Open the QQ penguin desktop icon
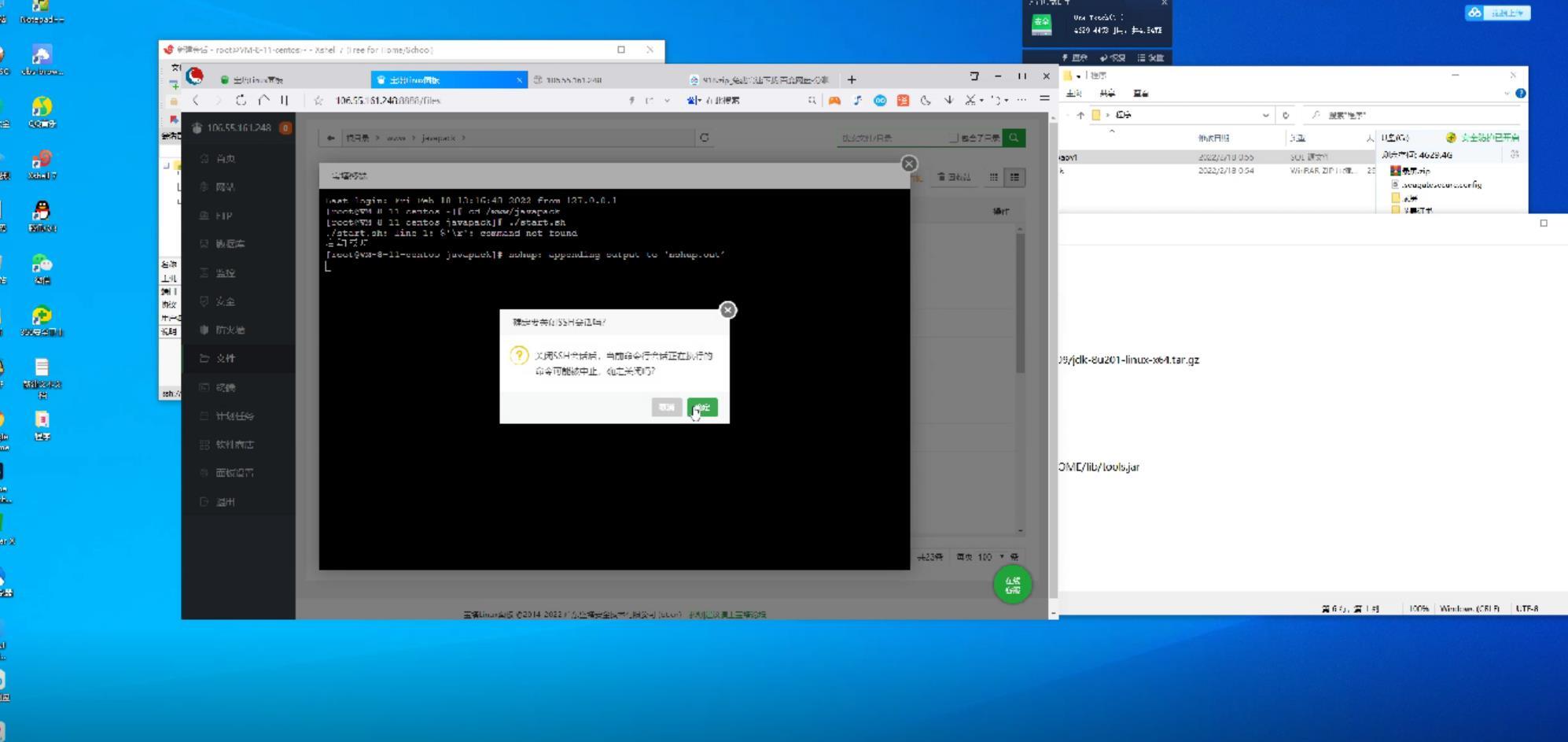Viewport: 1568px width, 742px height. 42,215
